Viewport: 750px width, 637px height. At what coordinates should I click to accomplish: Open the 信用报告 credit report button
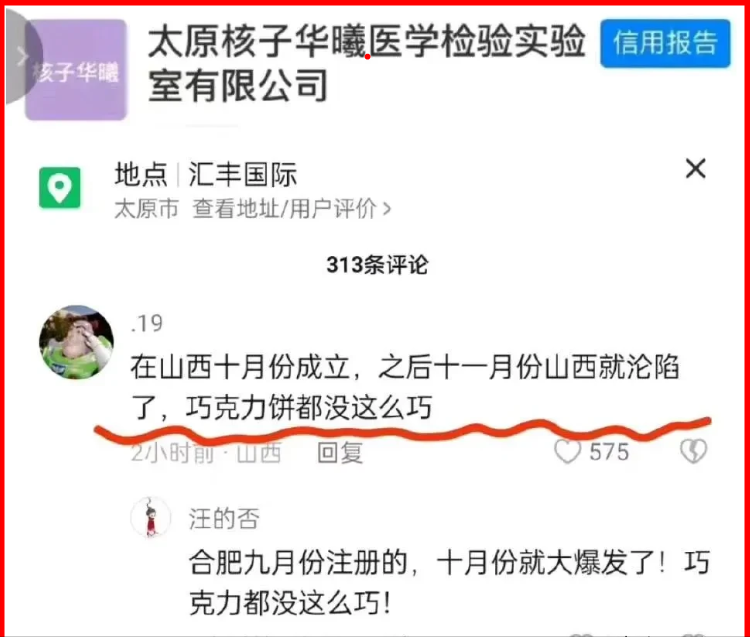tap(665, 43)
